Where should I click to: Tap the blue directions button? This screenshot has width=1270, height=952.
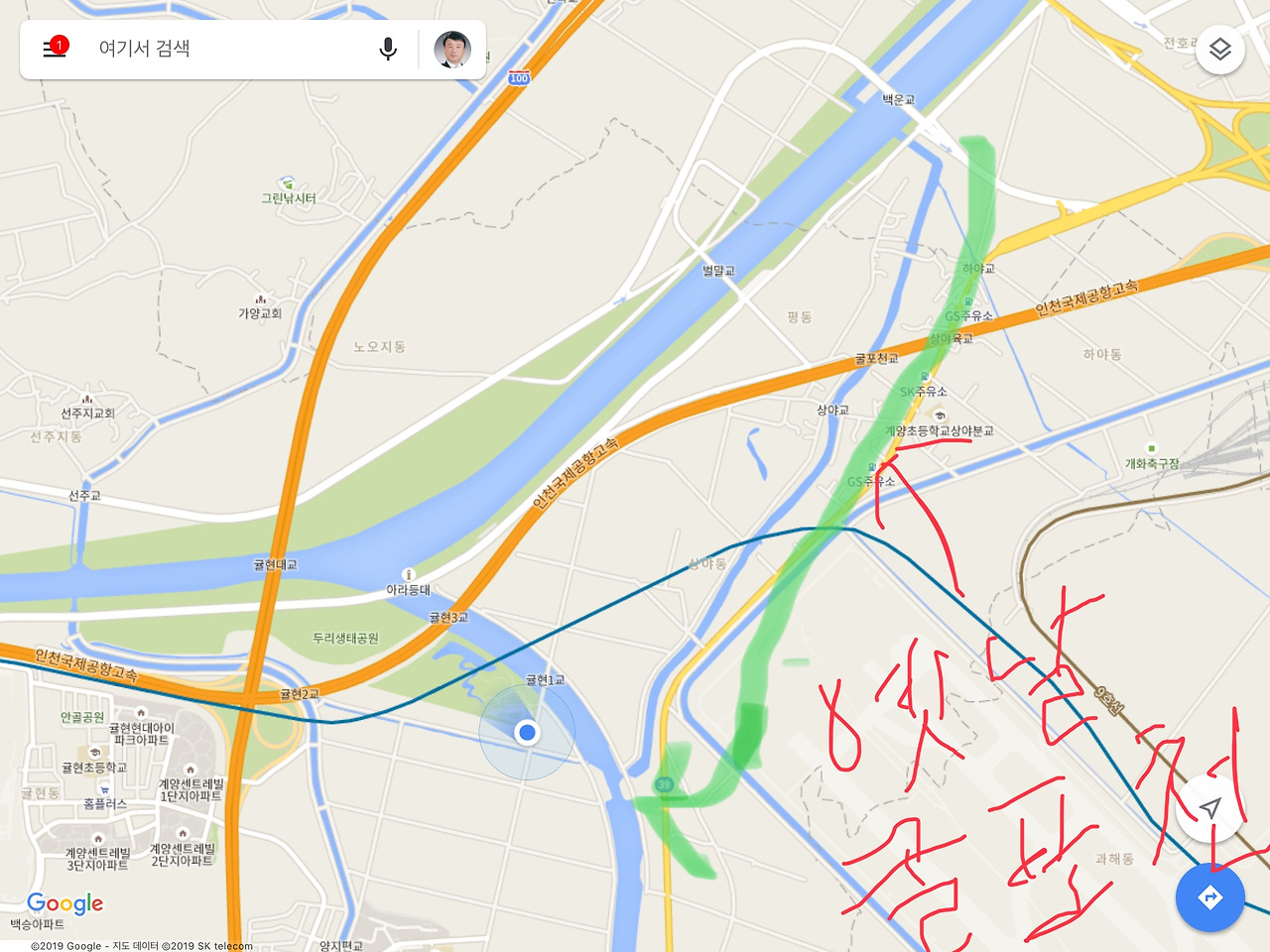click(x=1209, y=897)
